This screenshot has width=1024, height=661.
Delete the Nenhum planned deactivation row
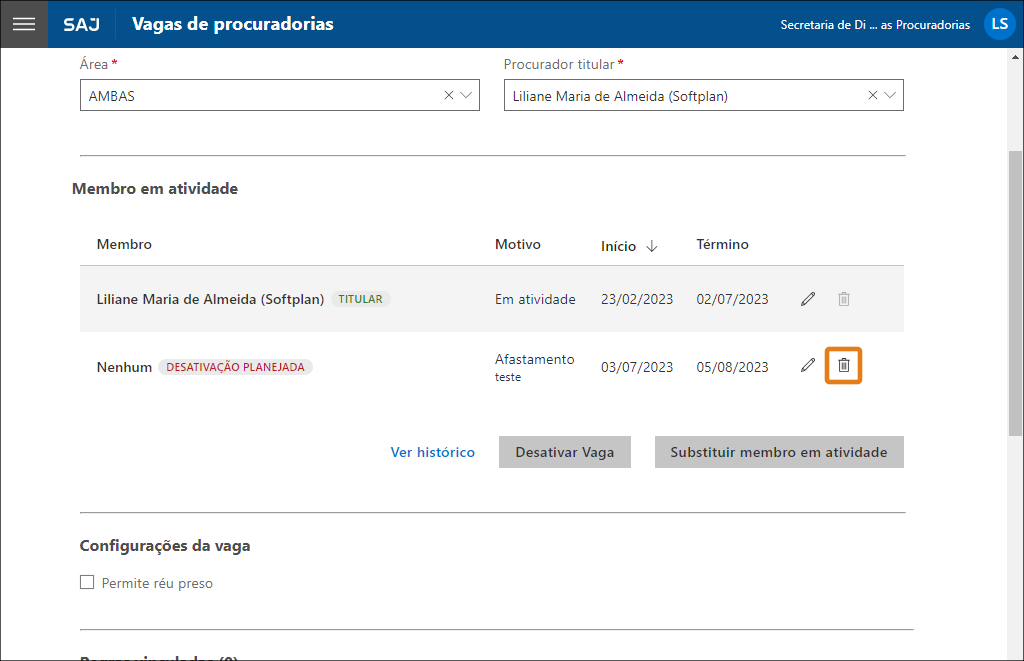click(x=844, y=366)
